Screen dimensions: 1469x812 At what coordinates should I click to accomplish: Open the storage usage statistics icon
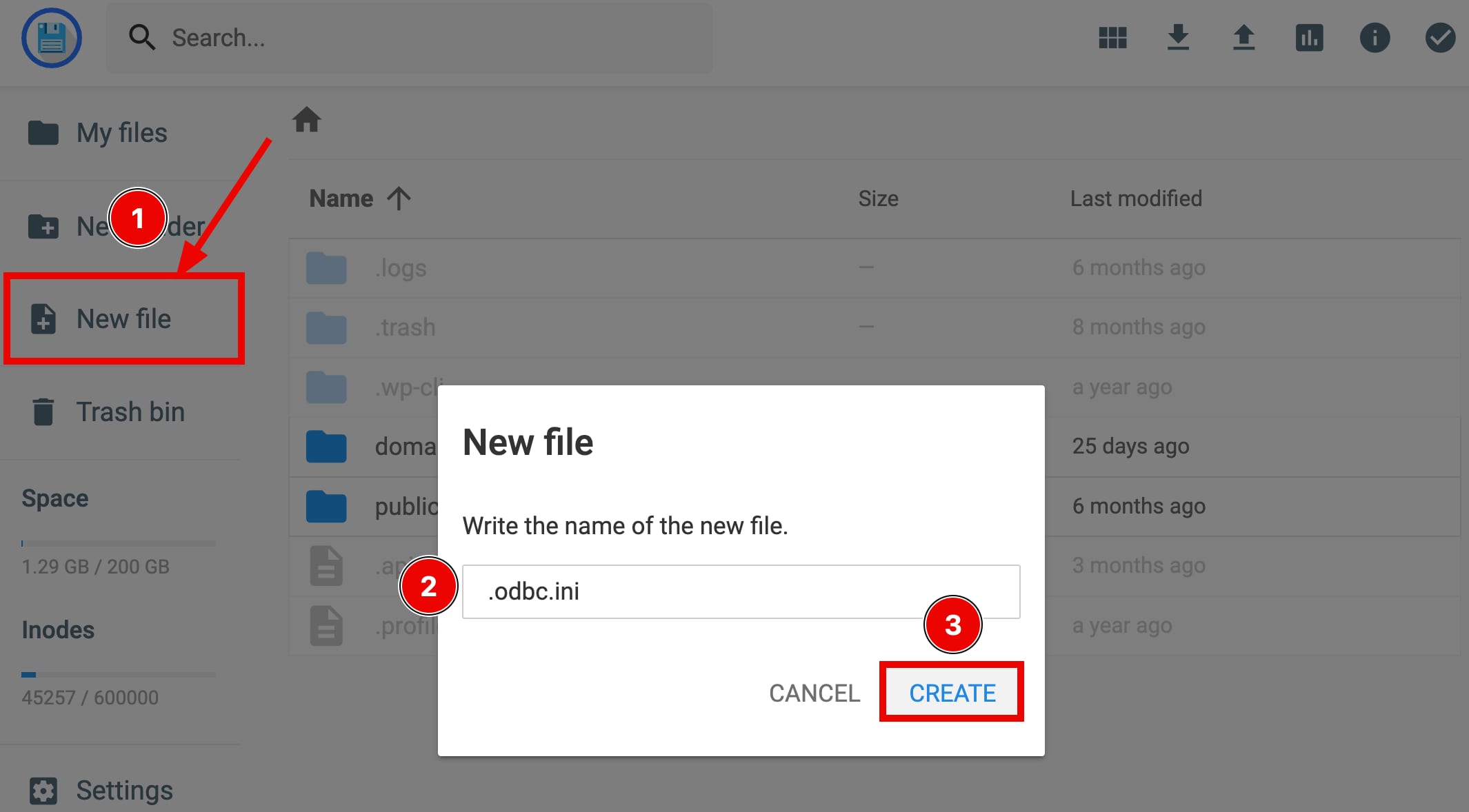click(1310, 38)
